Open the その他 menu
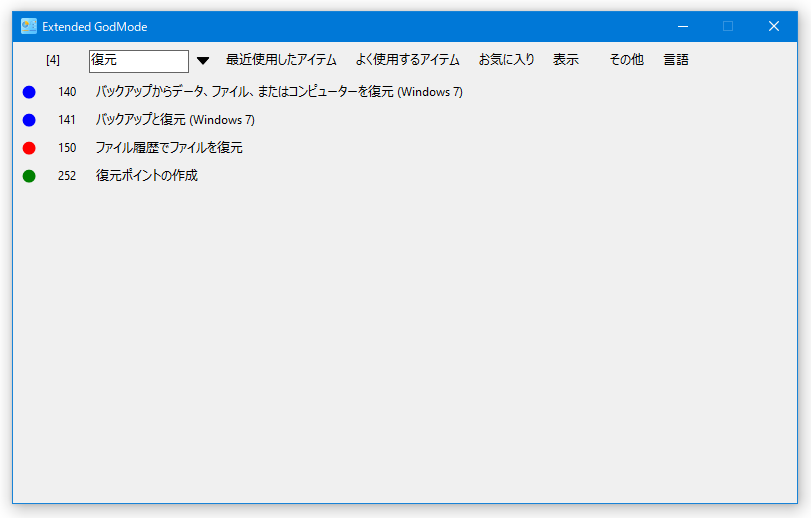The height and width of the screenshot is (518, 811). click(626, 60)
